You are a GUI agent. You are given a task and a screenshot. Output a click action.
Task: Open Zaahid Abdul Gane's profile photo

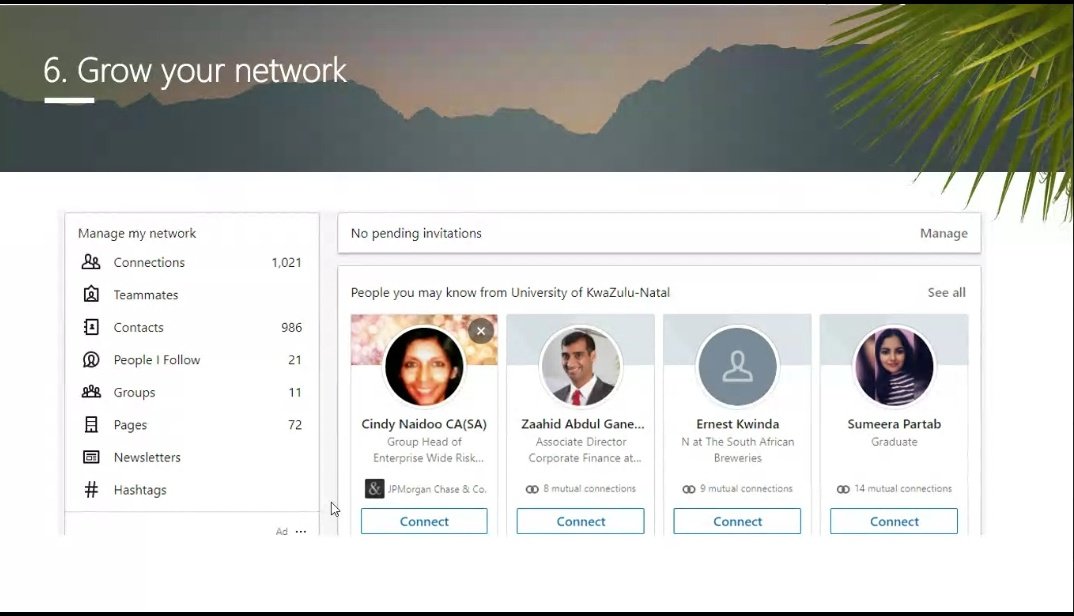coord(580,366)
